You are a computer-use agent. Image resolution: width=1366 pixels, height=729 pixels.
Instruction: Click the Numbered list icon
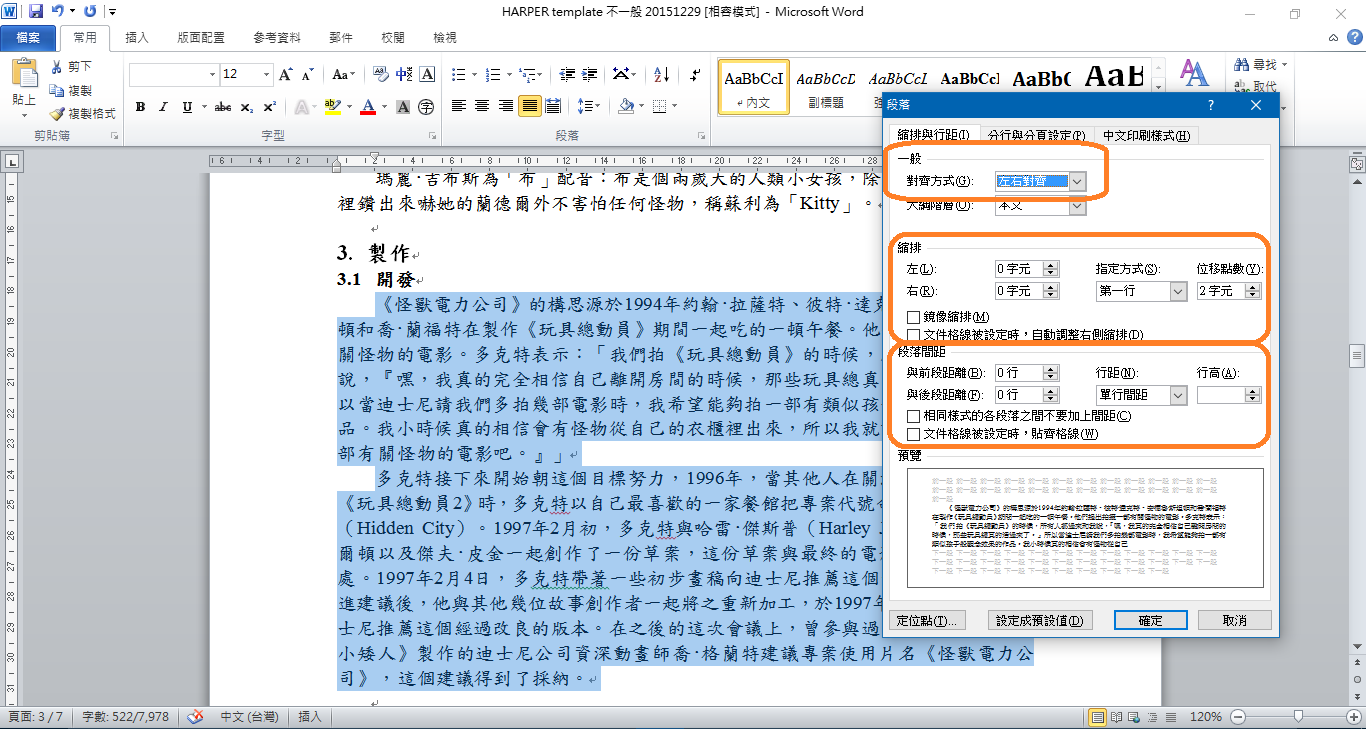coord(491,74)
